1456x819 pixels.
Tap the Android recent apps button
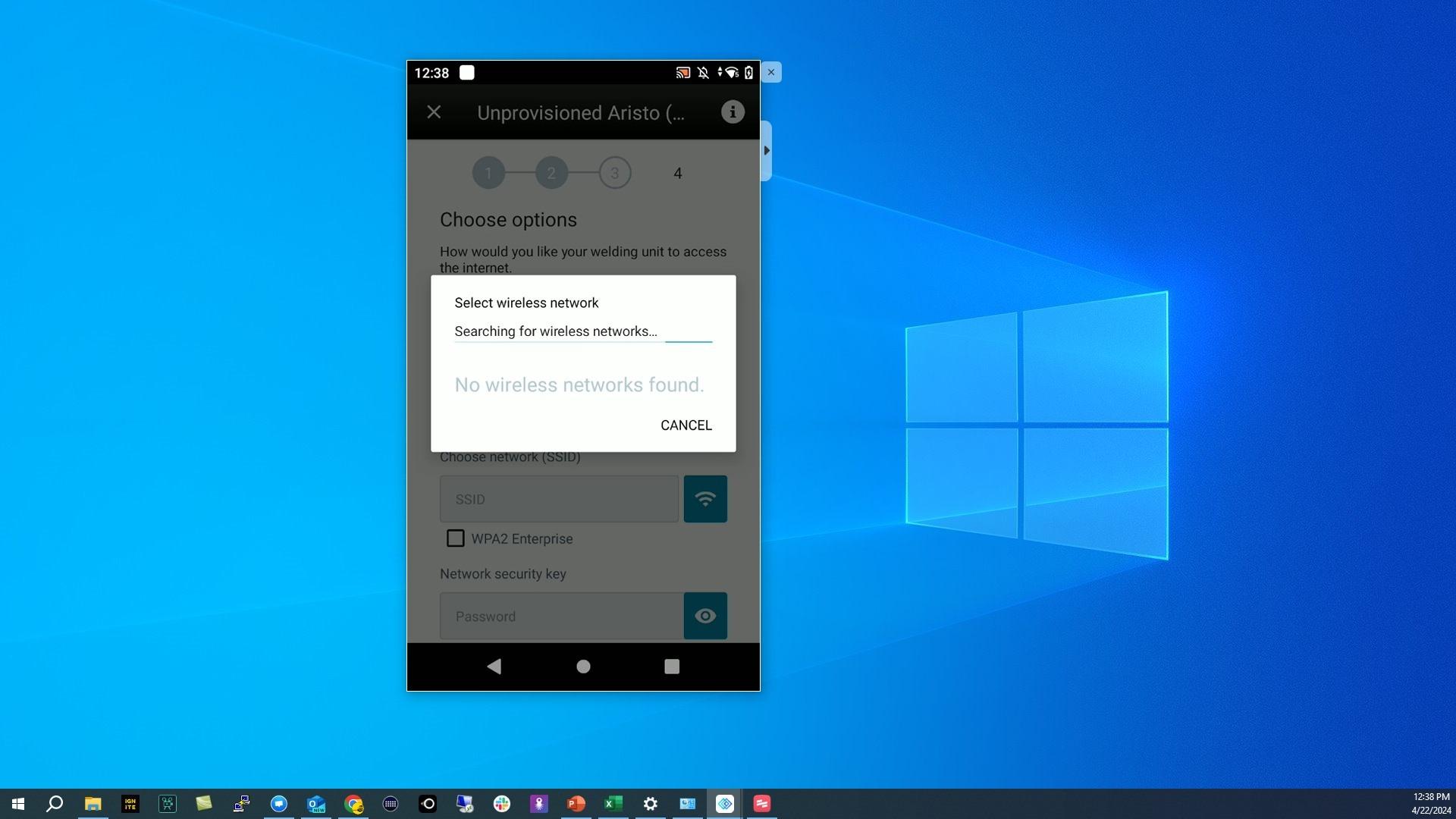click(672, 667)
